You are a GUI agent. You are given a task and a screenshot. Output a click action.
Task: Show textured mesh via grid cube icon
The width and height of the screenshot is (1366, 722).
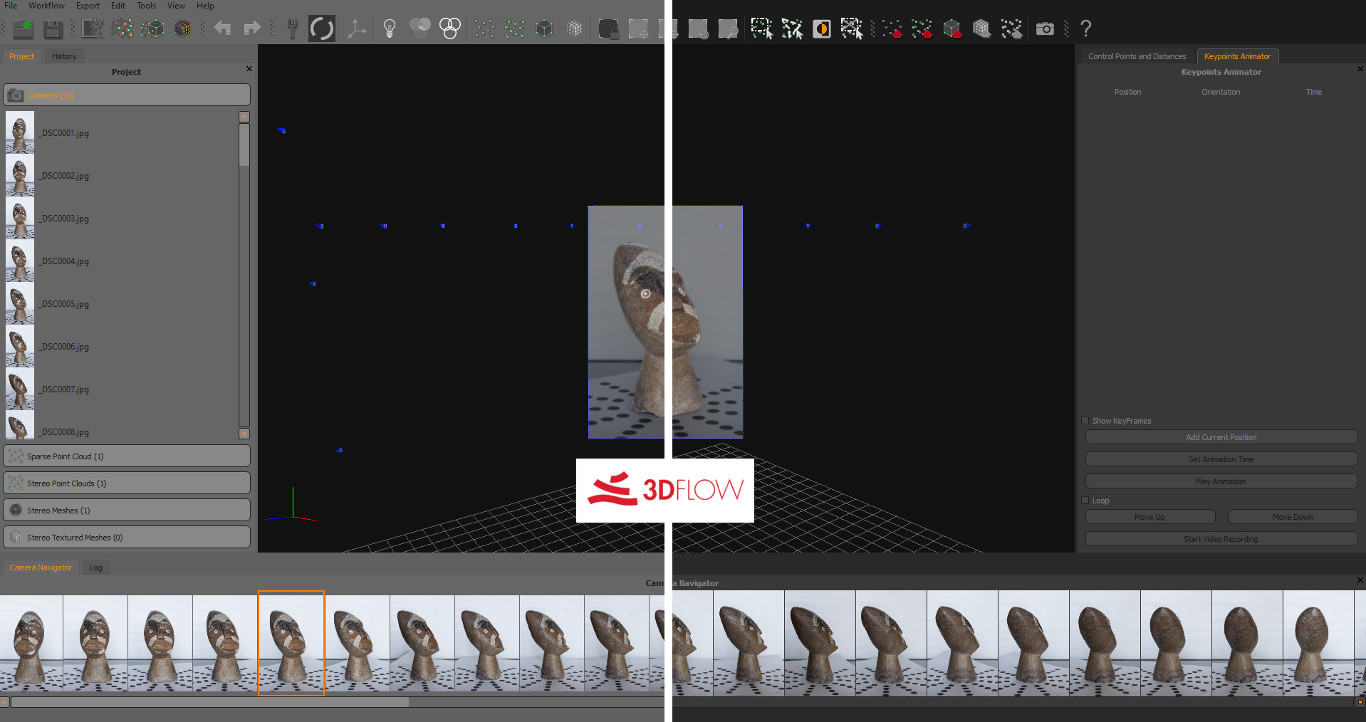(574, 29)
